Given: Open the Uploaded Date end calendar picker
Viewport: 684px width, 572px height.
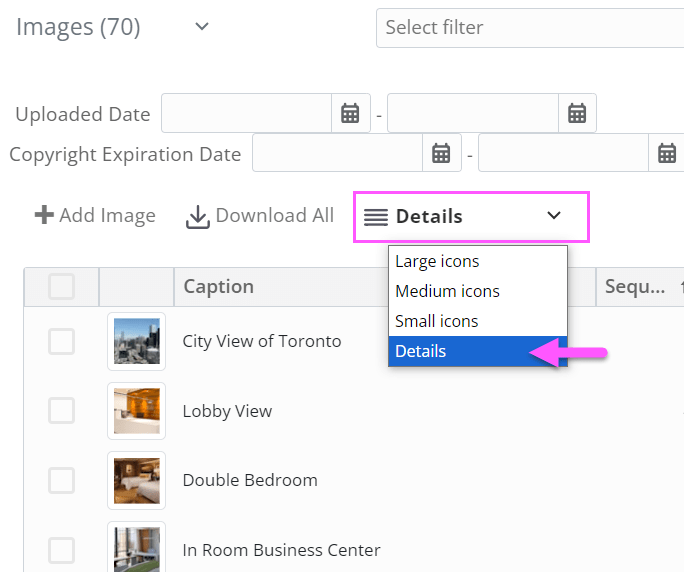Looking at the screenshot, I should pos(577,113).
